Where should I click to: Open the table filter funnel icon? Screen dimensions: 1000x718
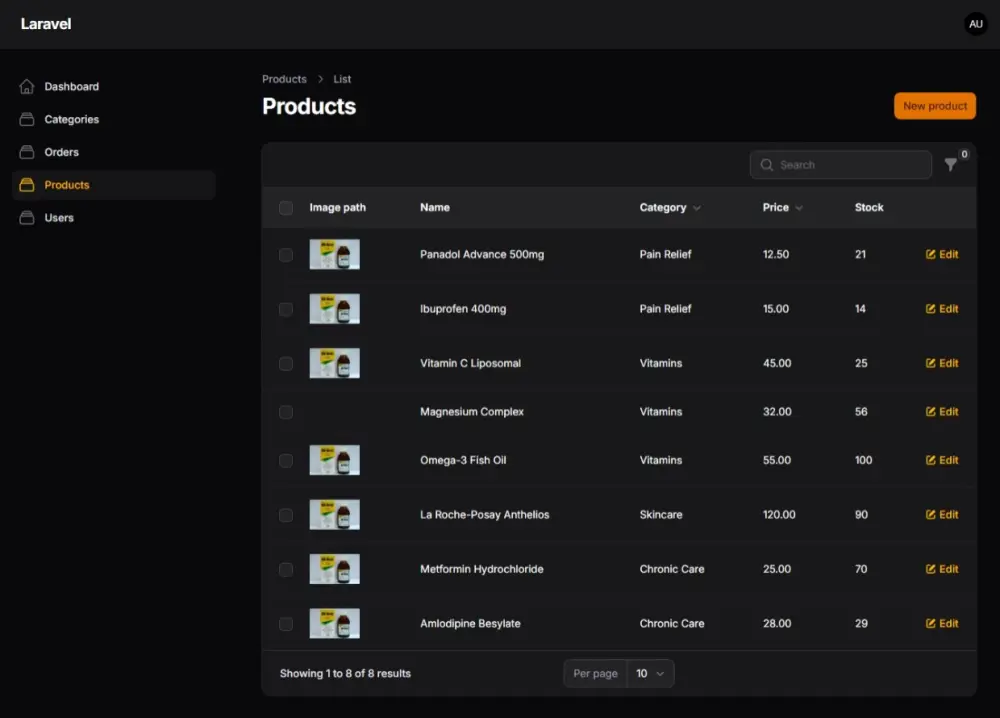951,165
